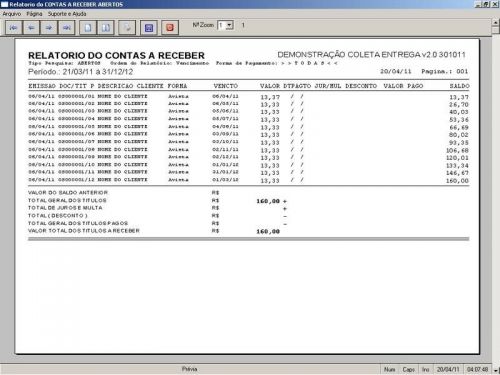Open the Página menu

click(34, 14)
